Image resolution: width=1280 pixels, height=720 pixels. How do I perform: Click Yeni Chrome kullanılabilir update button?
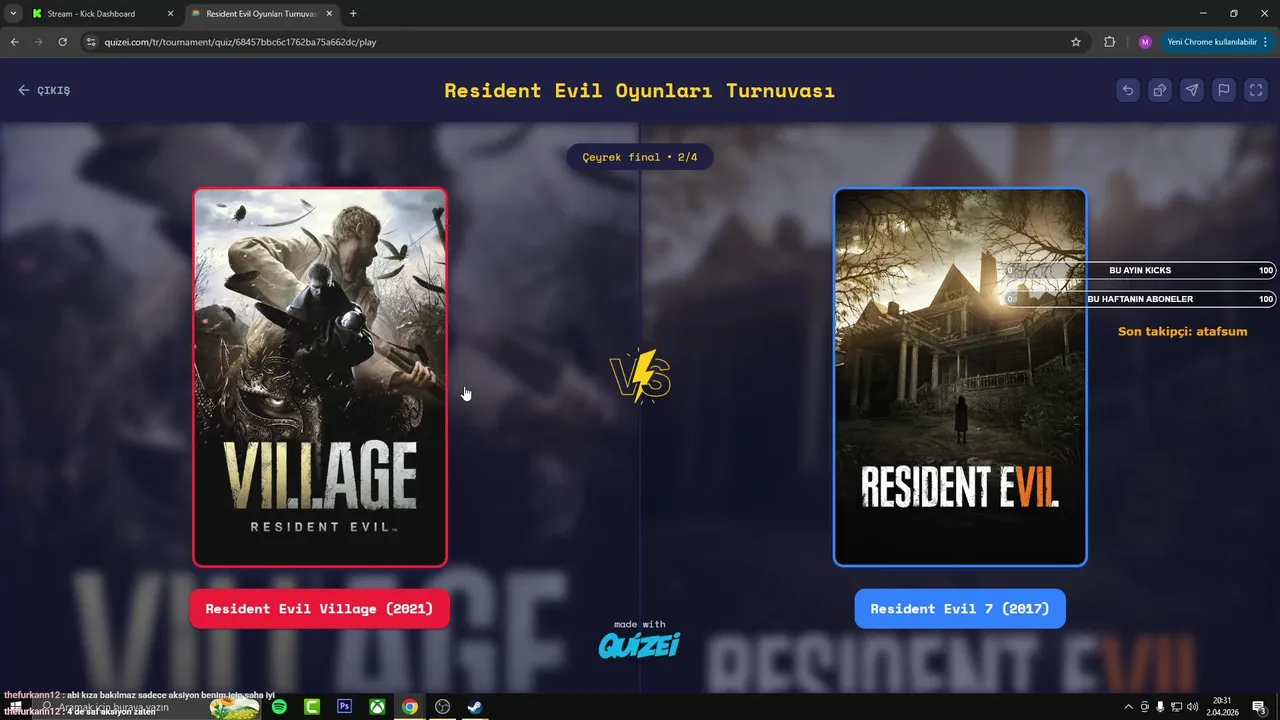[x=1212, y=42]
